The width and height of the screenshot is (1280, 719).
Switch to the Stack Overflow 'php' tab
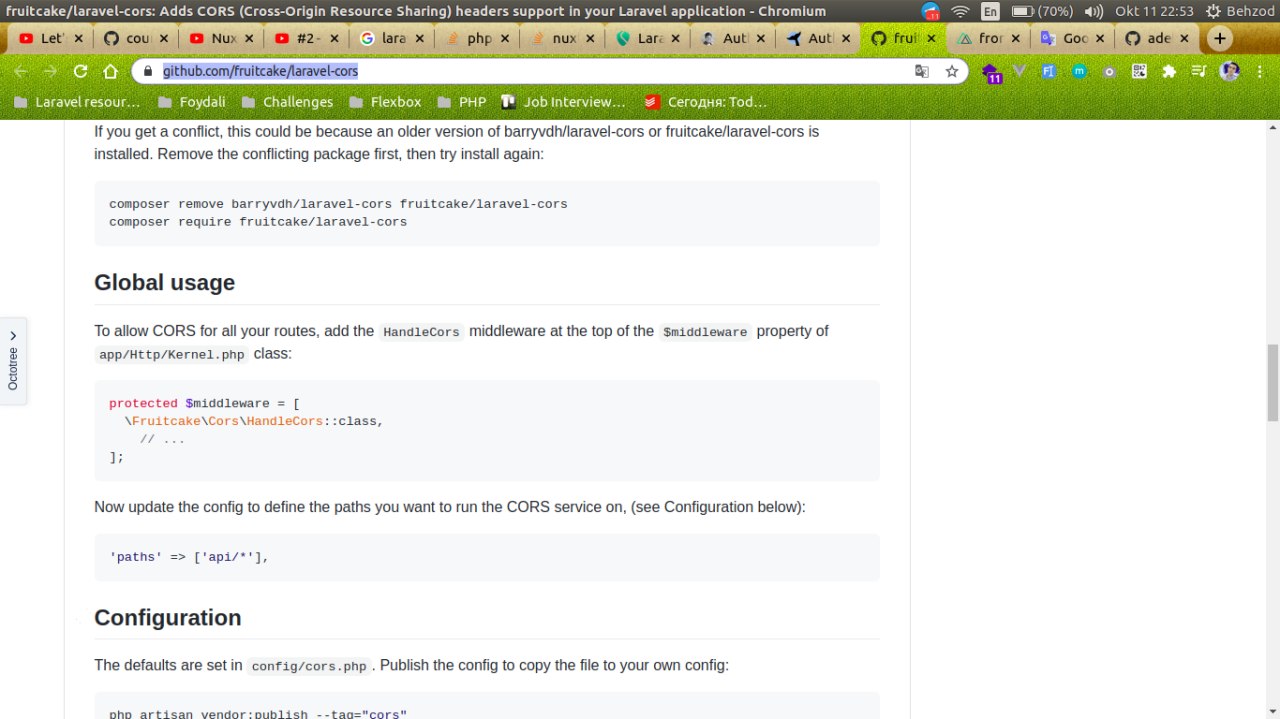click(x=477, y=39)
